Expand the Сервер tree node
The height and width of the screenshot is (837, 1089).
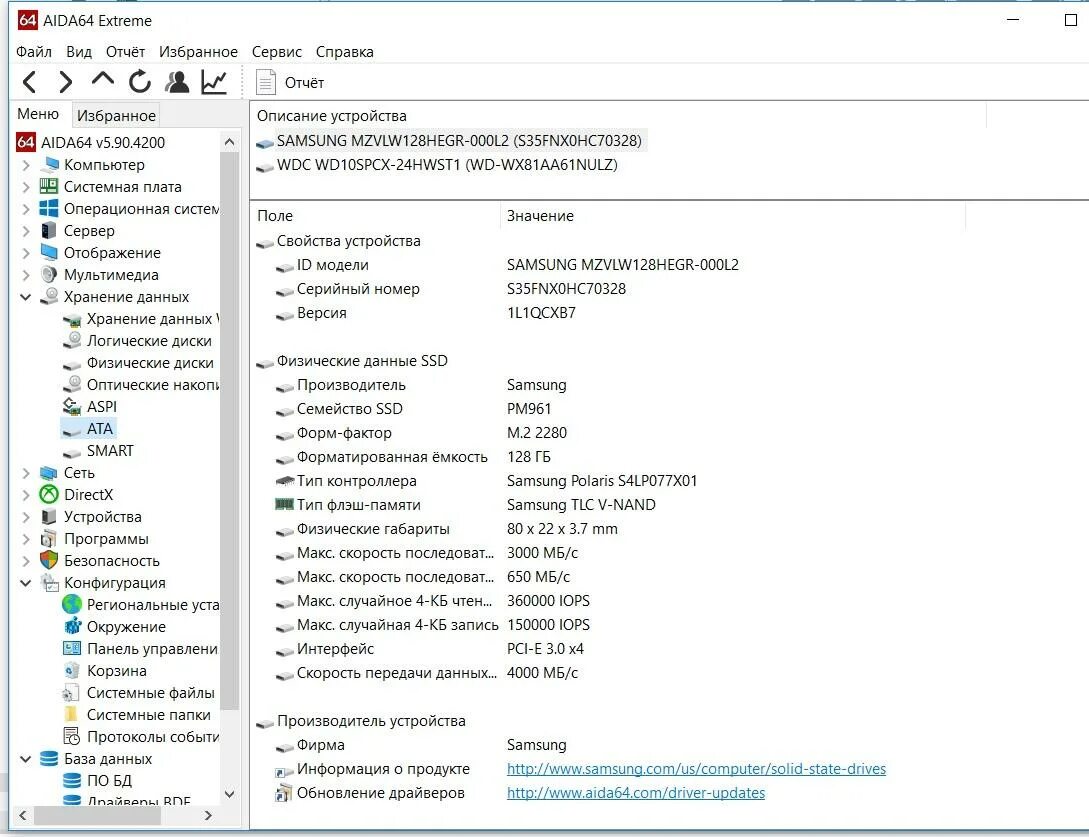(x=26, y=231)
